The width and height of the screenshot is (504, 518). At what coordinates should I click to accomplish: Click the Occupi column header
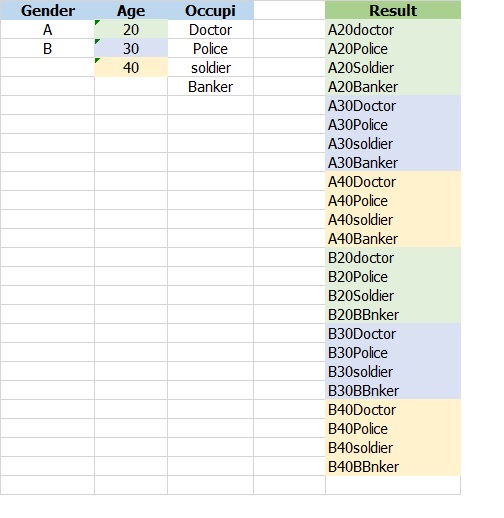210,10
